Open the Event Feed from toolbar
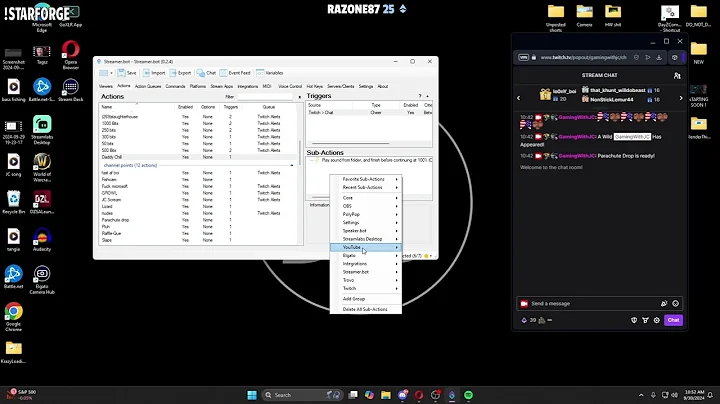 coord(235,73)
